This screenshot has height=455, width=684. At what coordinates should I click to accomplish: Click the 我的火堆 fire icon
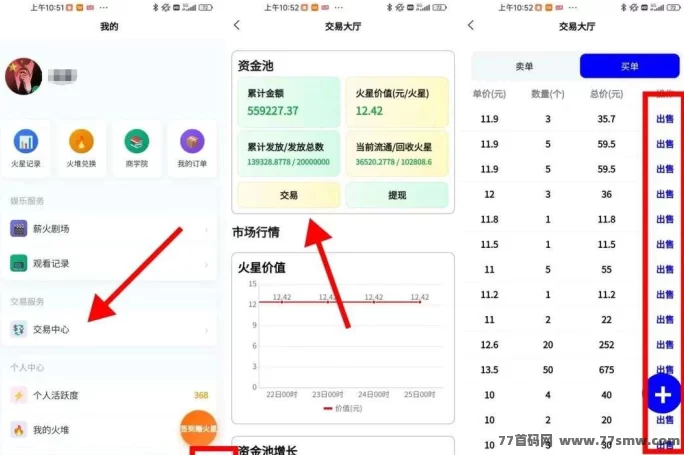coord(18,430)
